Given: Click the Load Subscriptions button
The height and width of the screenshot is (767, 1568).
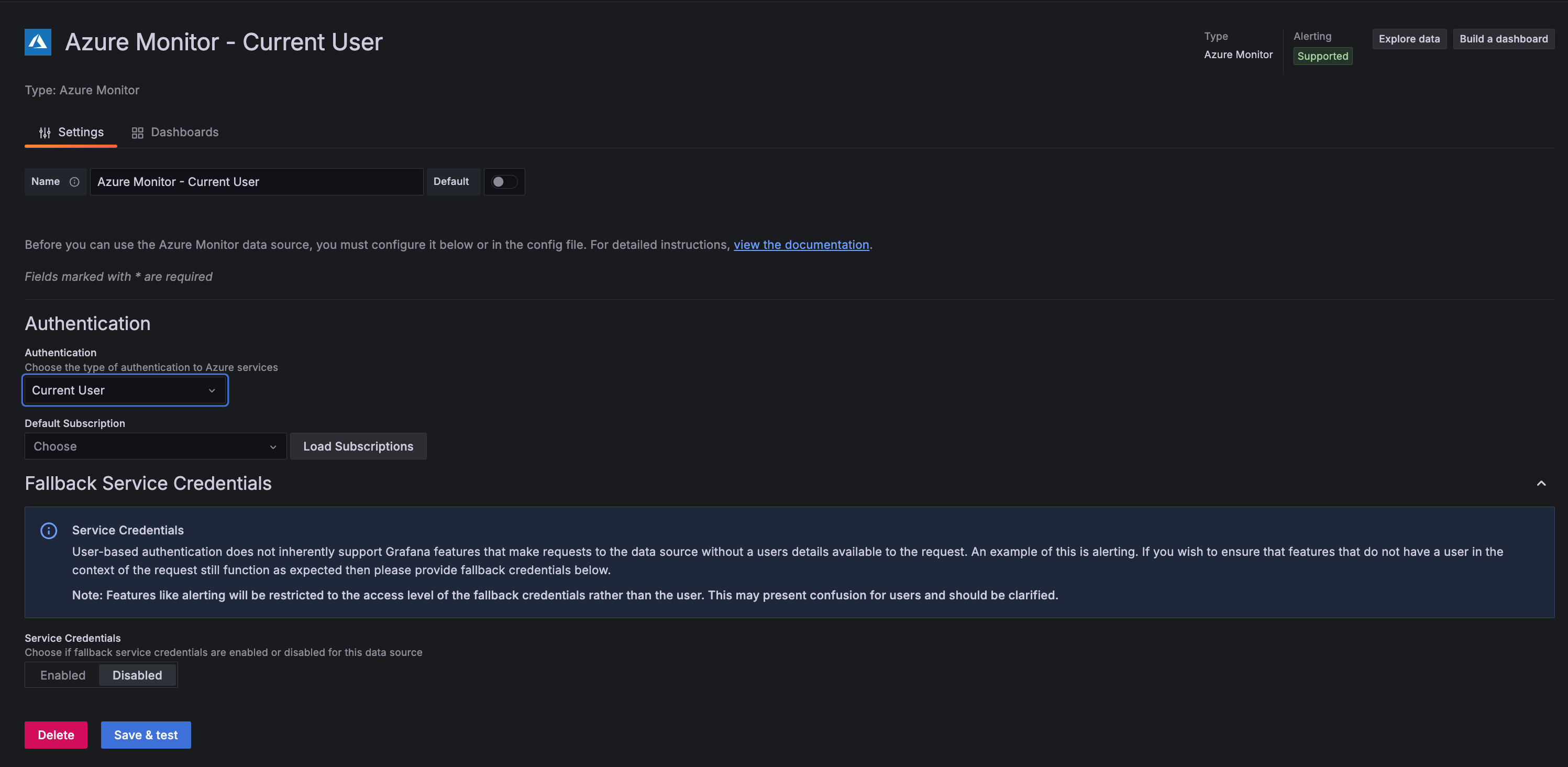Looking at the screenshot, I should [x=358, y=446].
